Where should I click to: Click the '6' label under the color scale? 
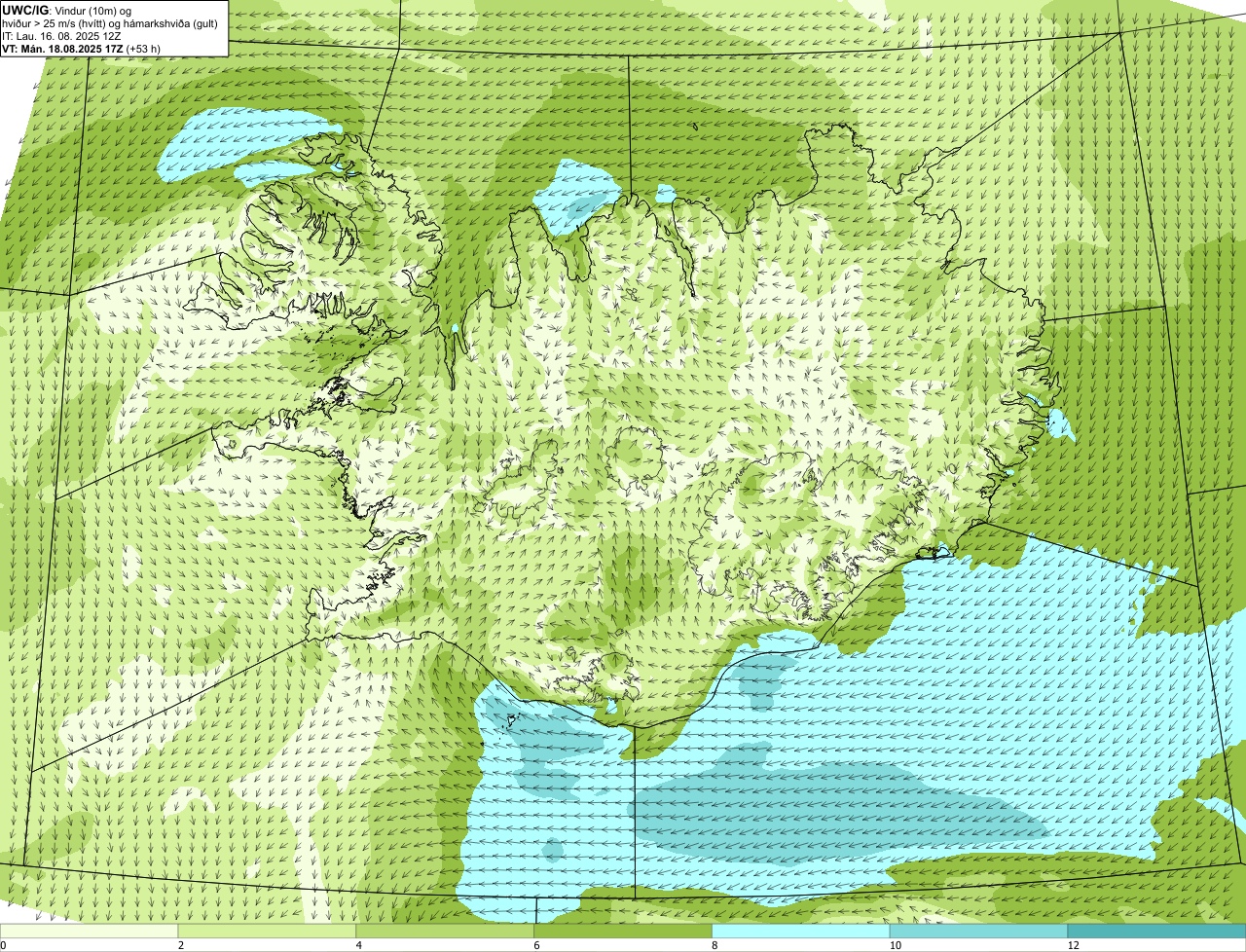pos(536,945)
